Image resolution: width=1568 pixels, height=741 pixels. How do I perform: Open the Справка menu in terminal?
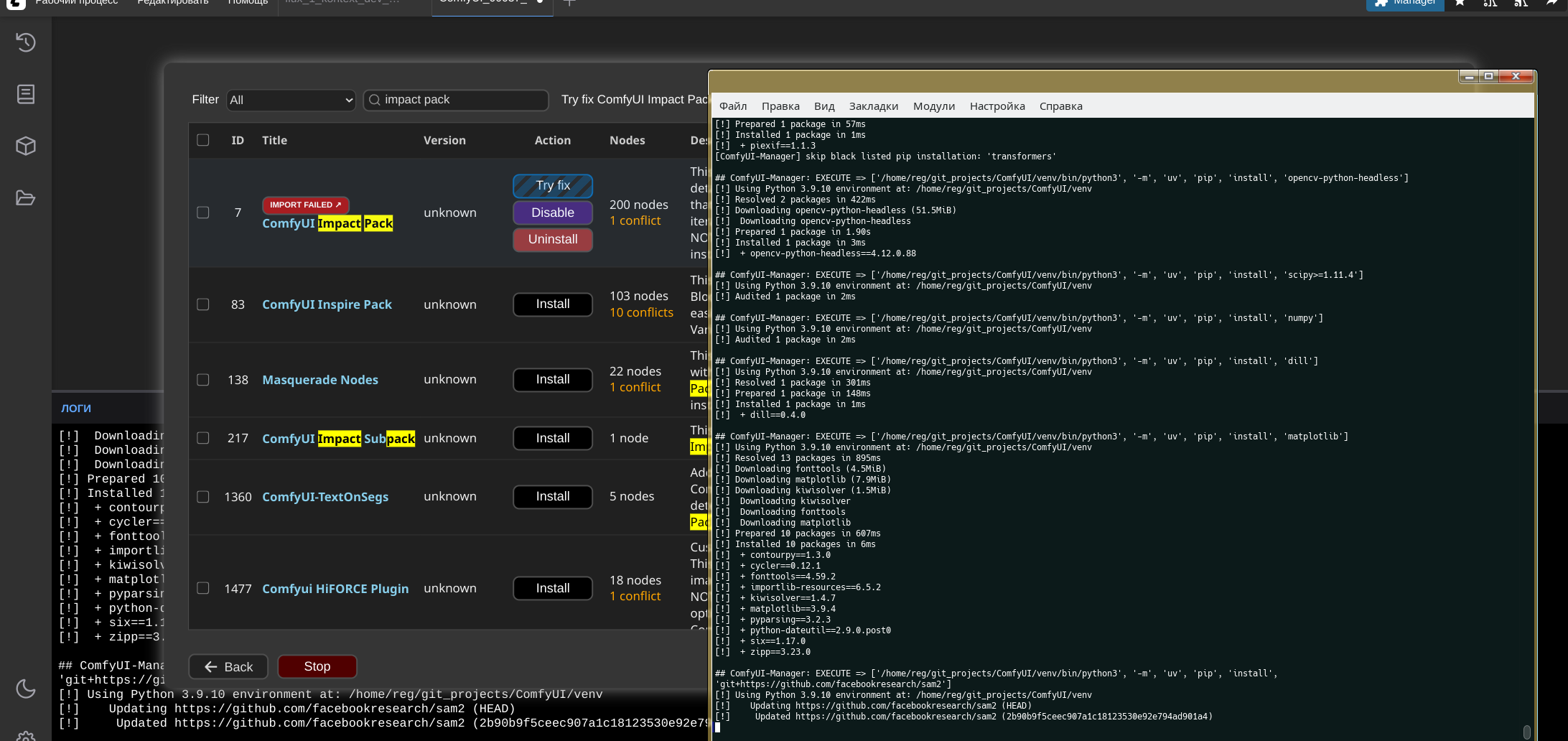pyautogui.click(x=1061, y=106)
